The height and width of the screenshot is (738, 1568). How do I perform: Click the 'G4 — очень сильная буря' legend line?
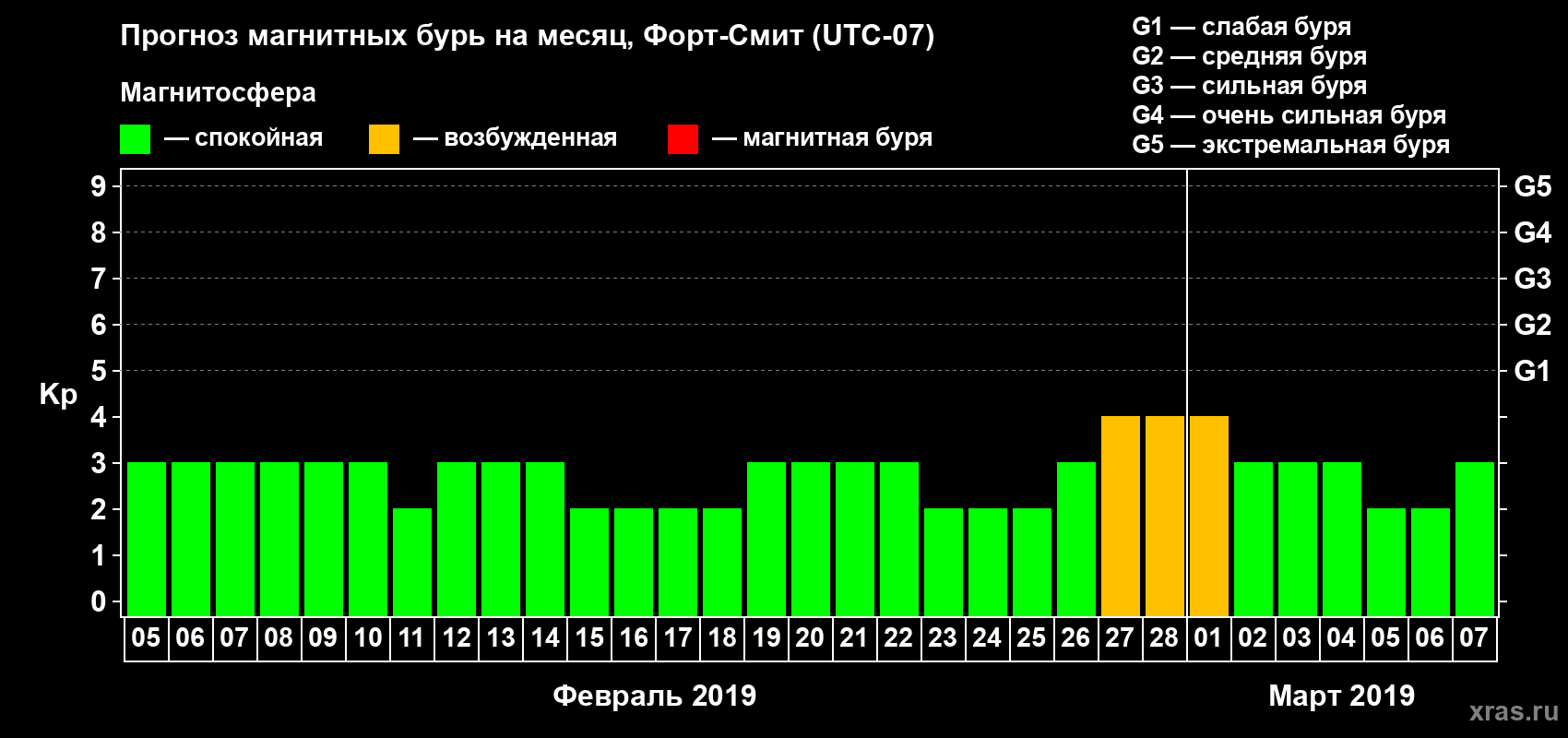click(x=1289, y=115)
